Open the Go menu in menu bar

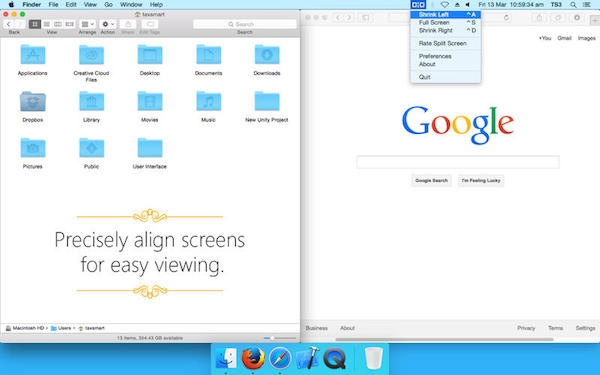tap(109, 5)
